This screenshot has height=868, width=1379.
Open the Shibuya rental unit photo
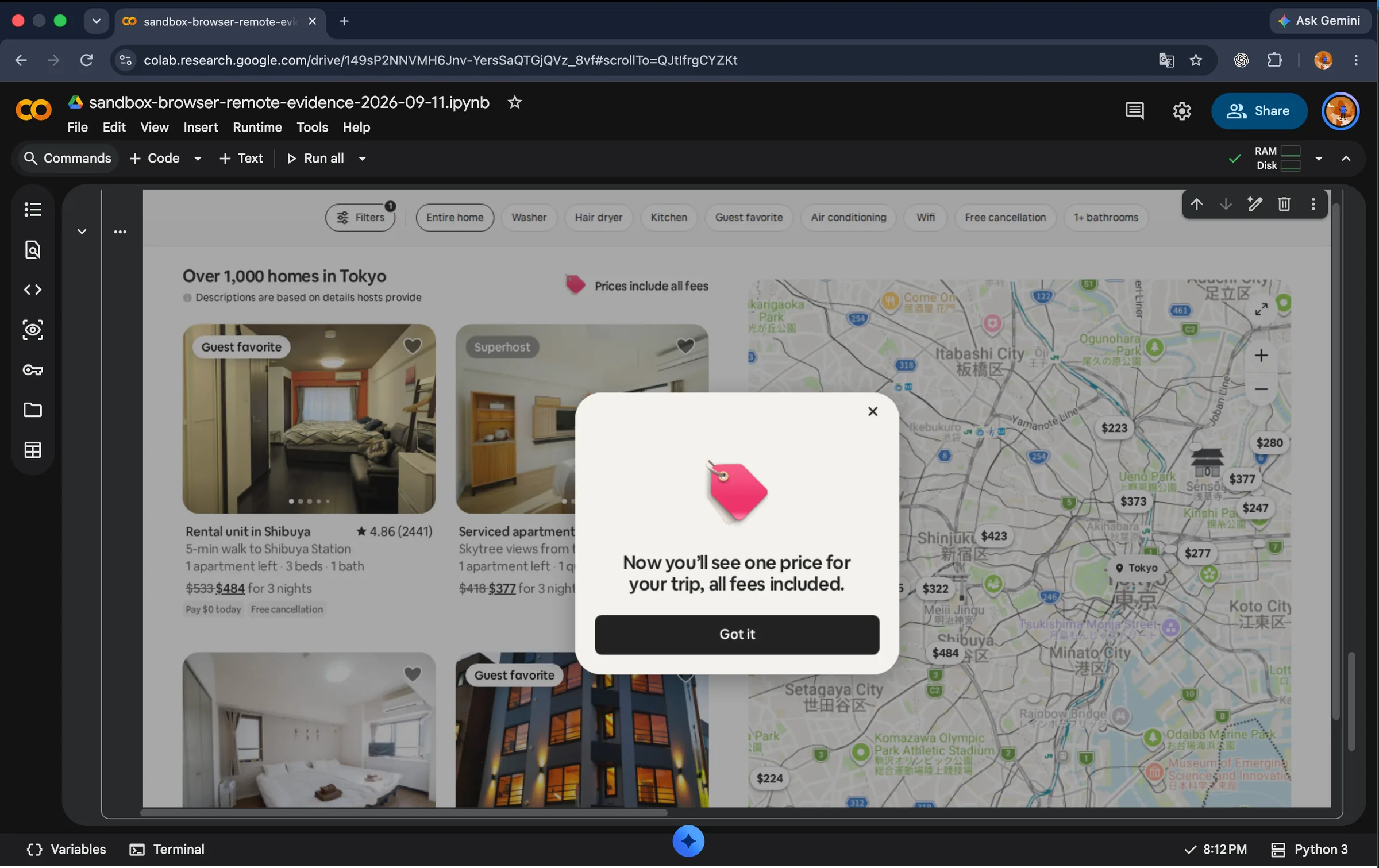coord(309,419)
